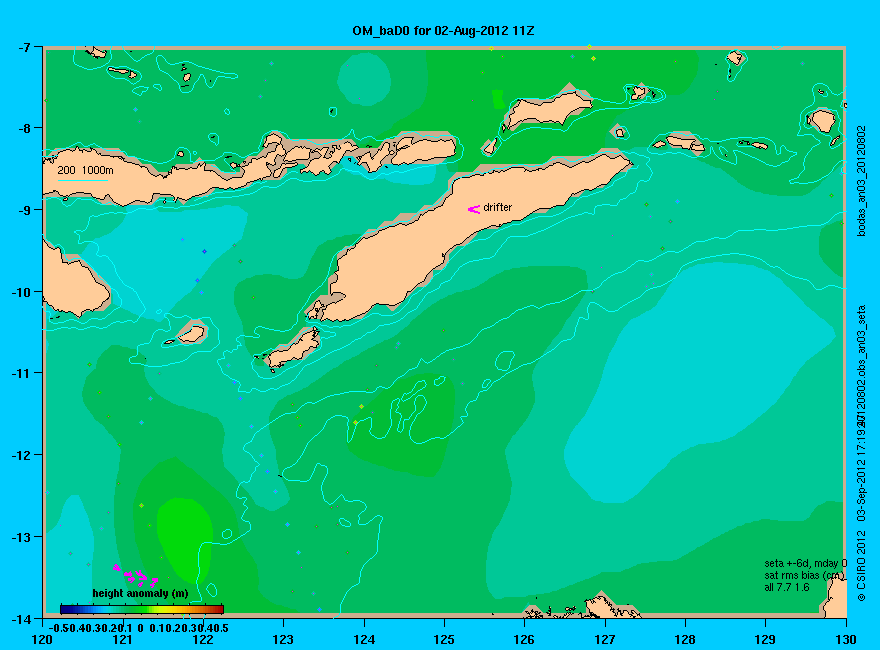Click the plot title OM_baD0 for 02-Aug-2012 11Z
The width and height of the screenshot is (880, 650).
click(x=443, y=31)
